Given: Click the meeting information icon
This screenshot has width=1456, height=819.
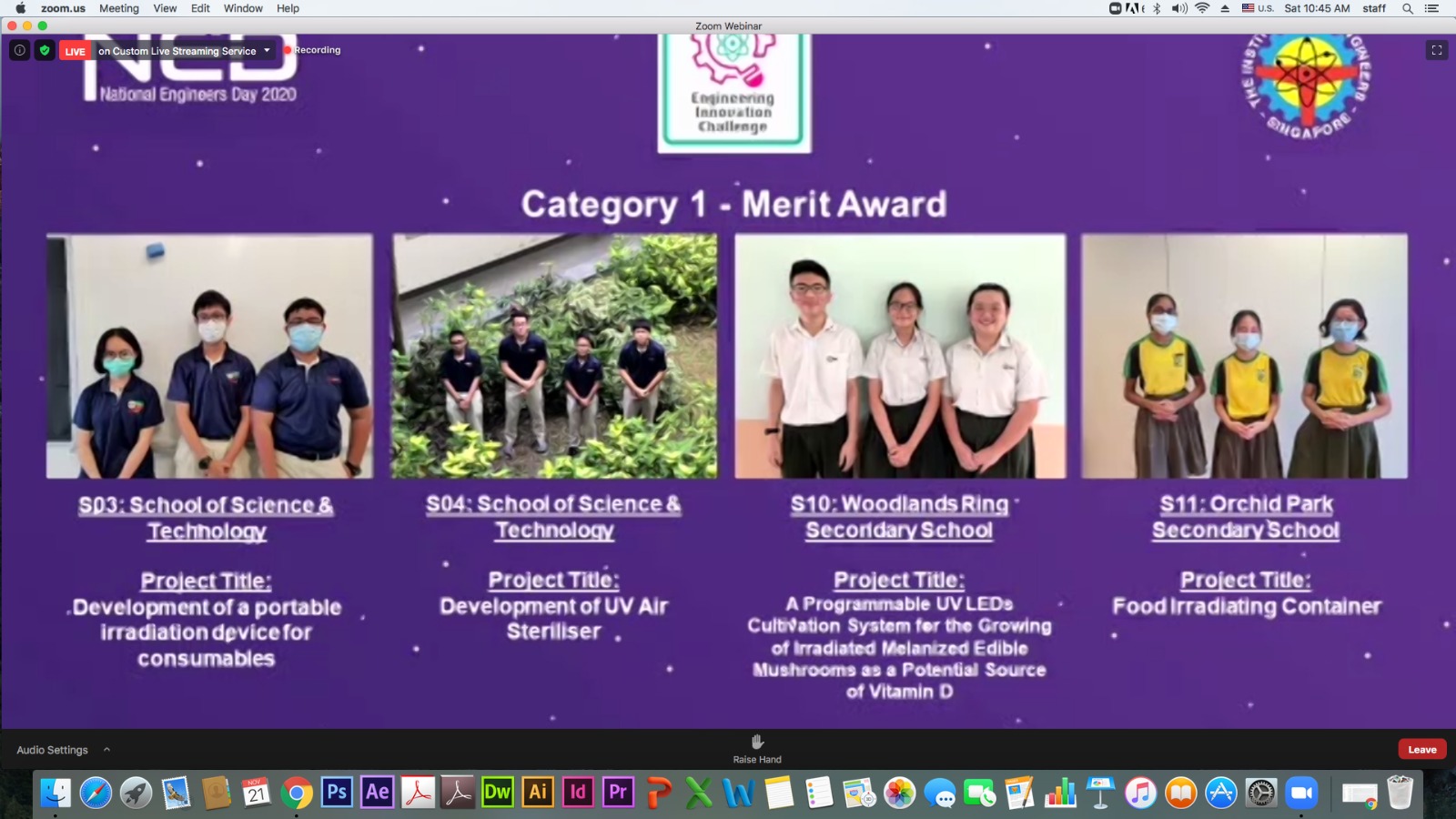Looking at the screenshot, I should 20,50.
